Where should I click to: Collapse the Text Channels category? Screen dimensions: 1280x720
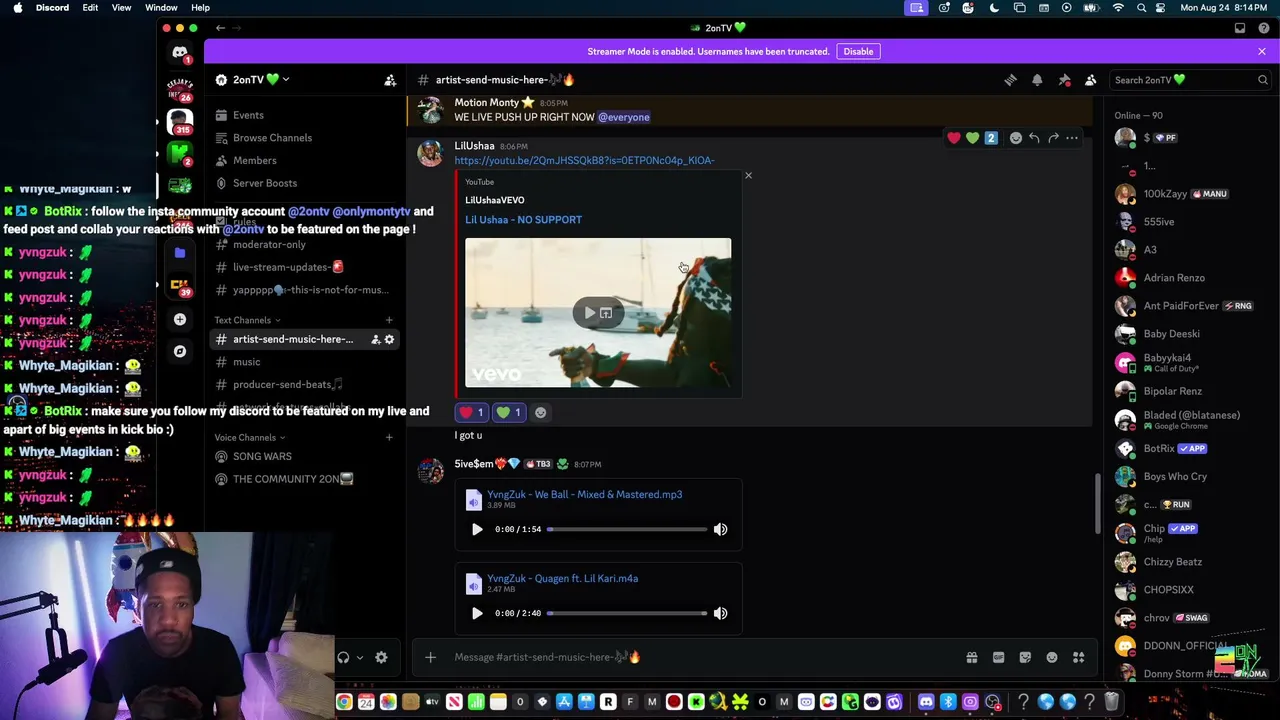247,320
